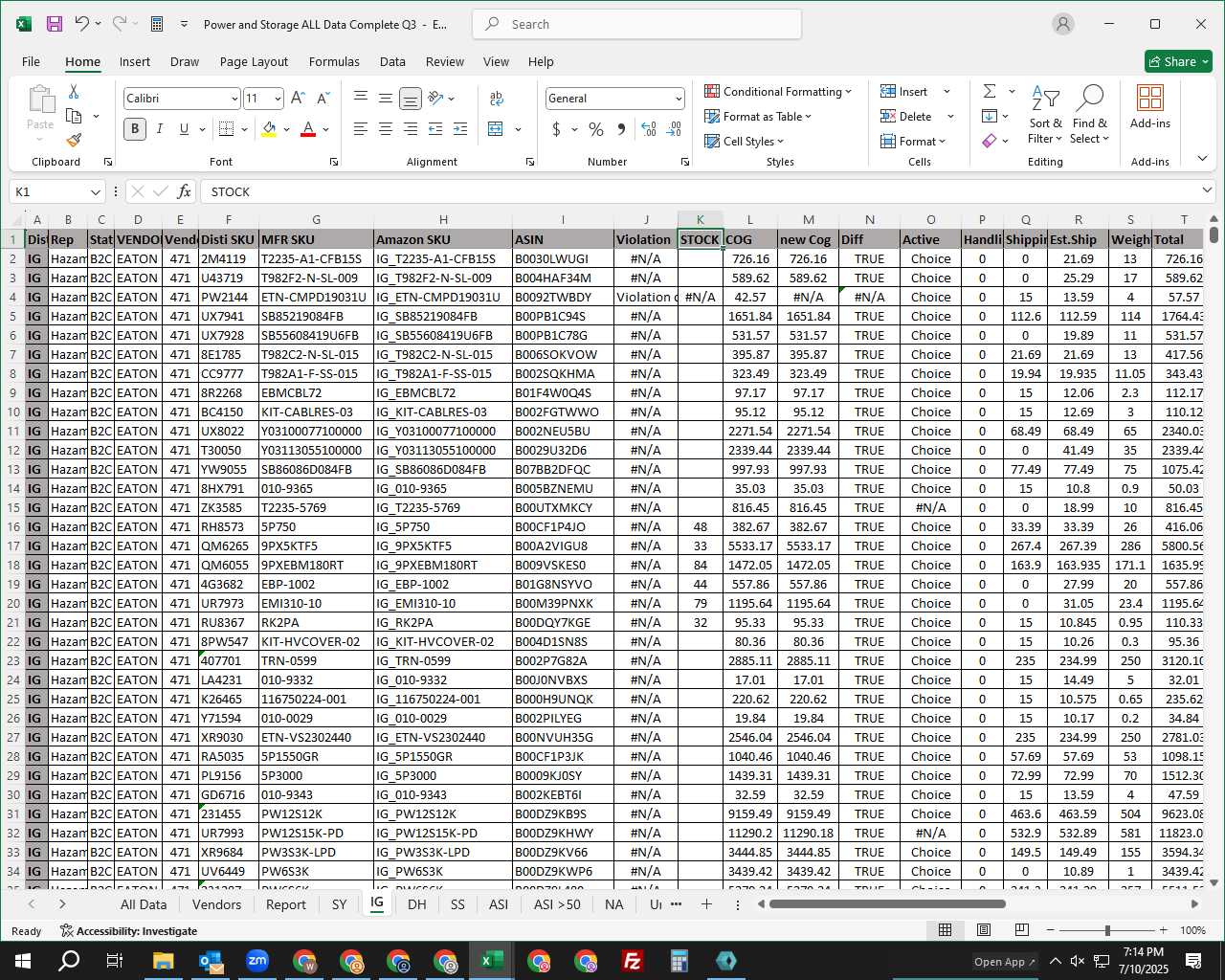The image size is (1225, 980).
Task: Click the Share button
Action: pos(1178,61)
